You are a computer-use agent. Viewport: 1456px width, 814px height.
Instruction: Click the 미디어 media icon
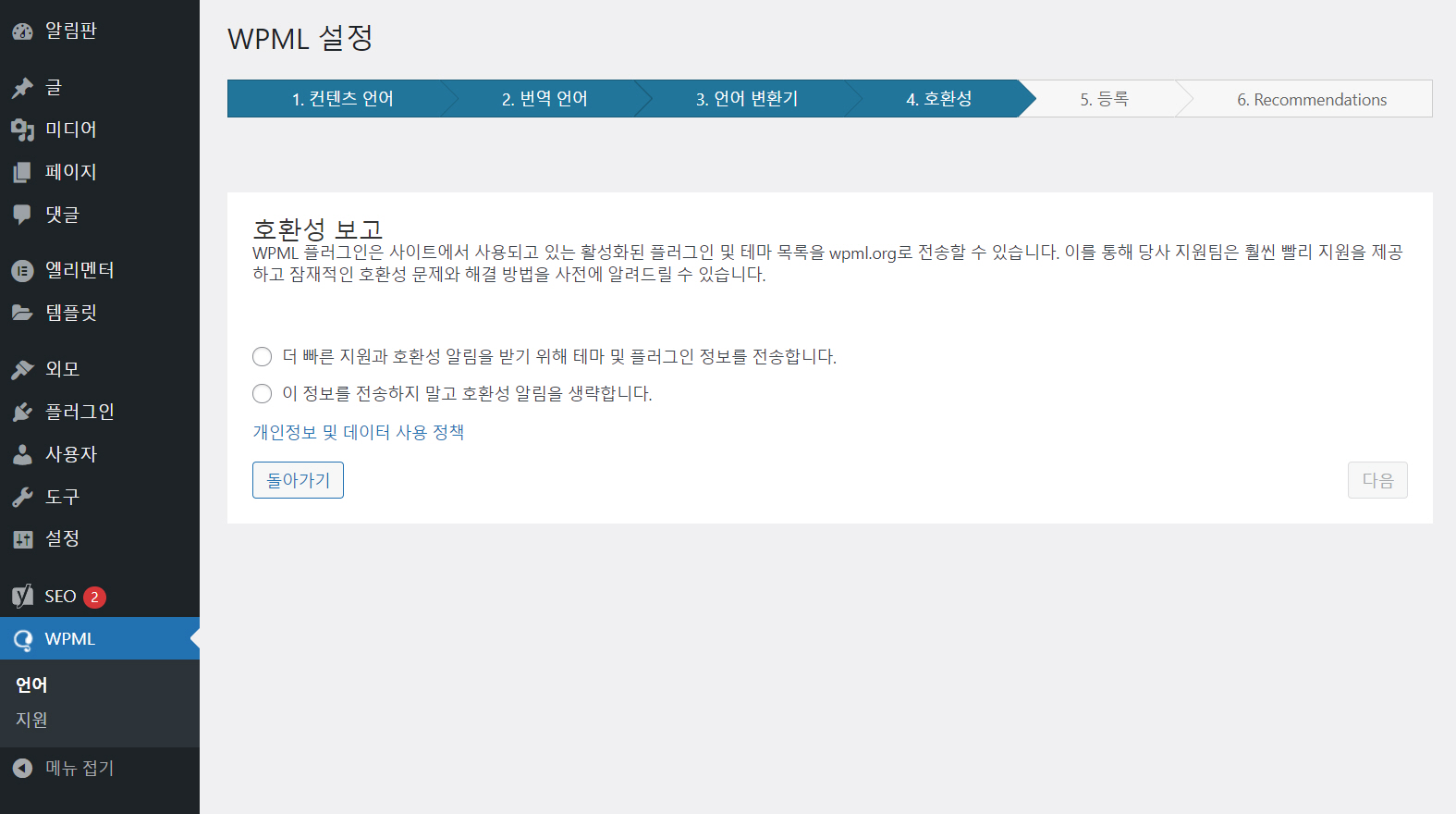click(x=23, y=130)
